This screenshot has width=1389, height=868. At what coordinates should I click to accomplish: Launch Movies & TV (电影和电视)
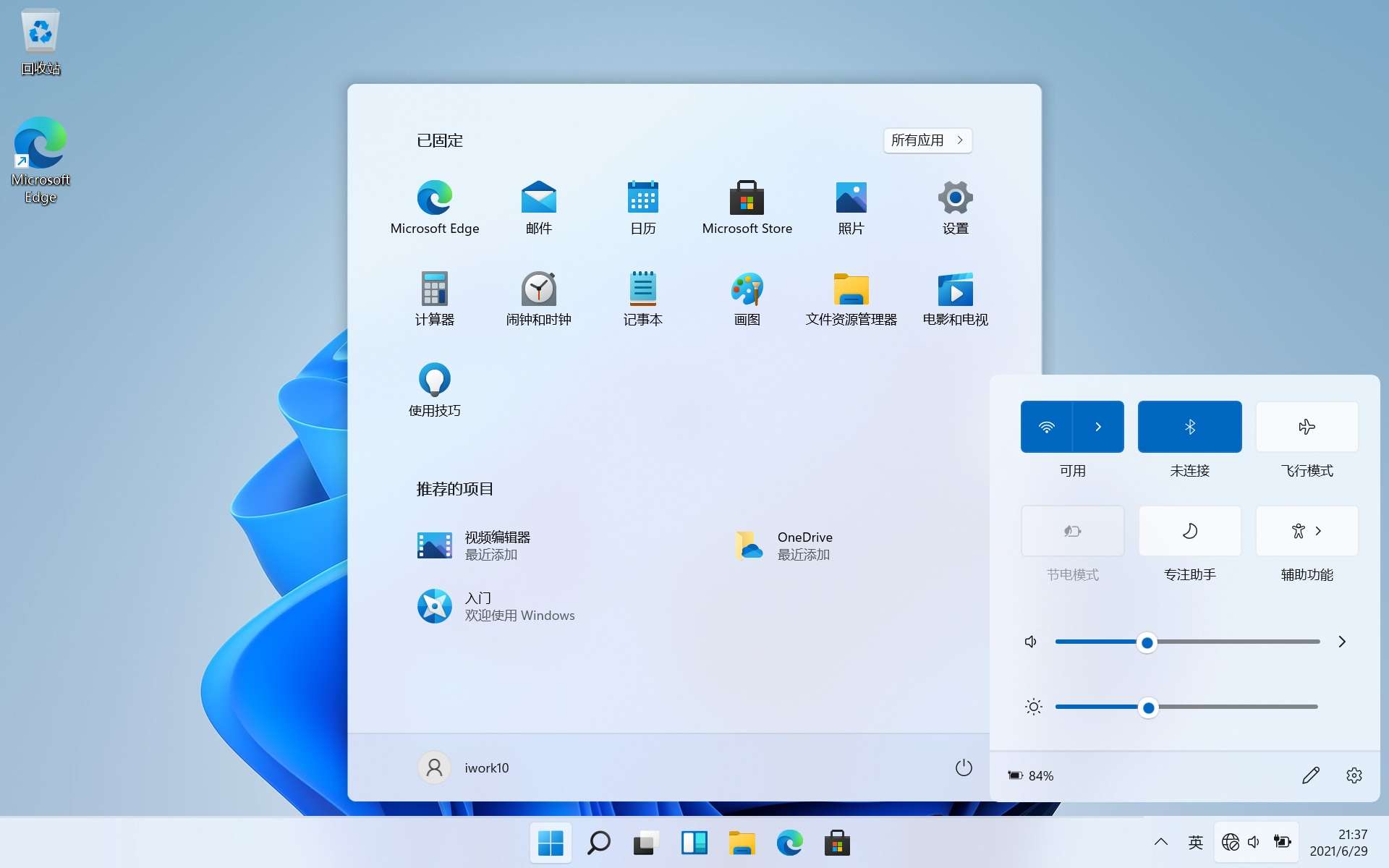[x=955, y=298]
